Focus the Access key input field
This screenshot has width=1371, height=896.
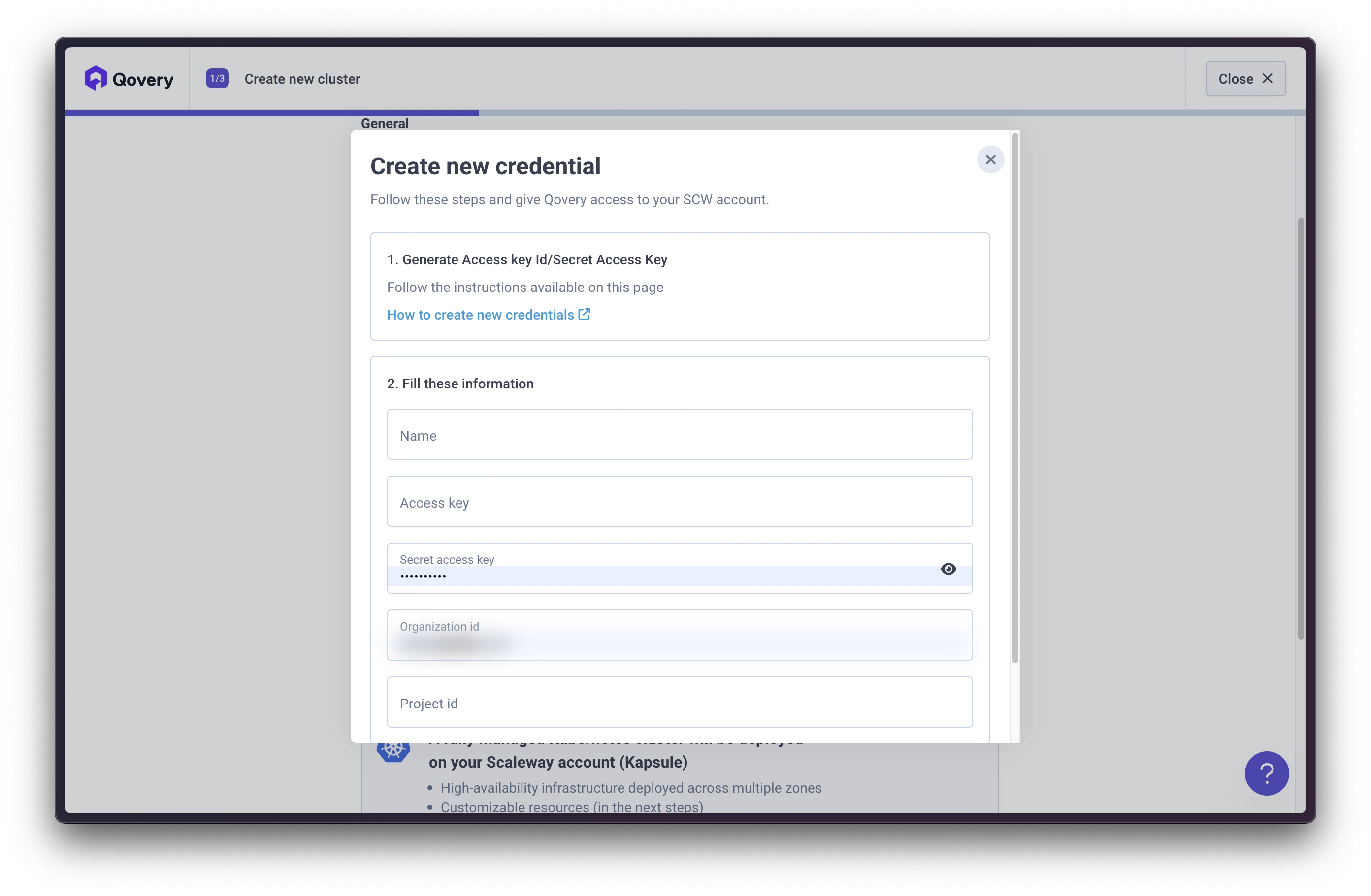pos(680,502)
